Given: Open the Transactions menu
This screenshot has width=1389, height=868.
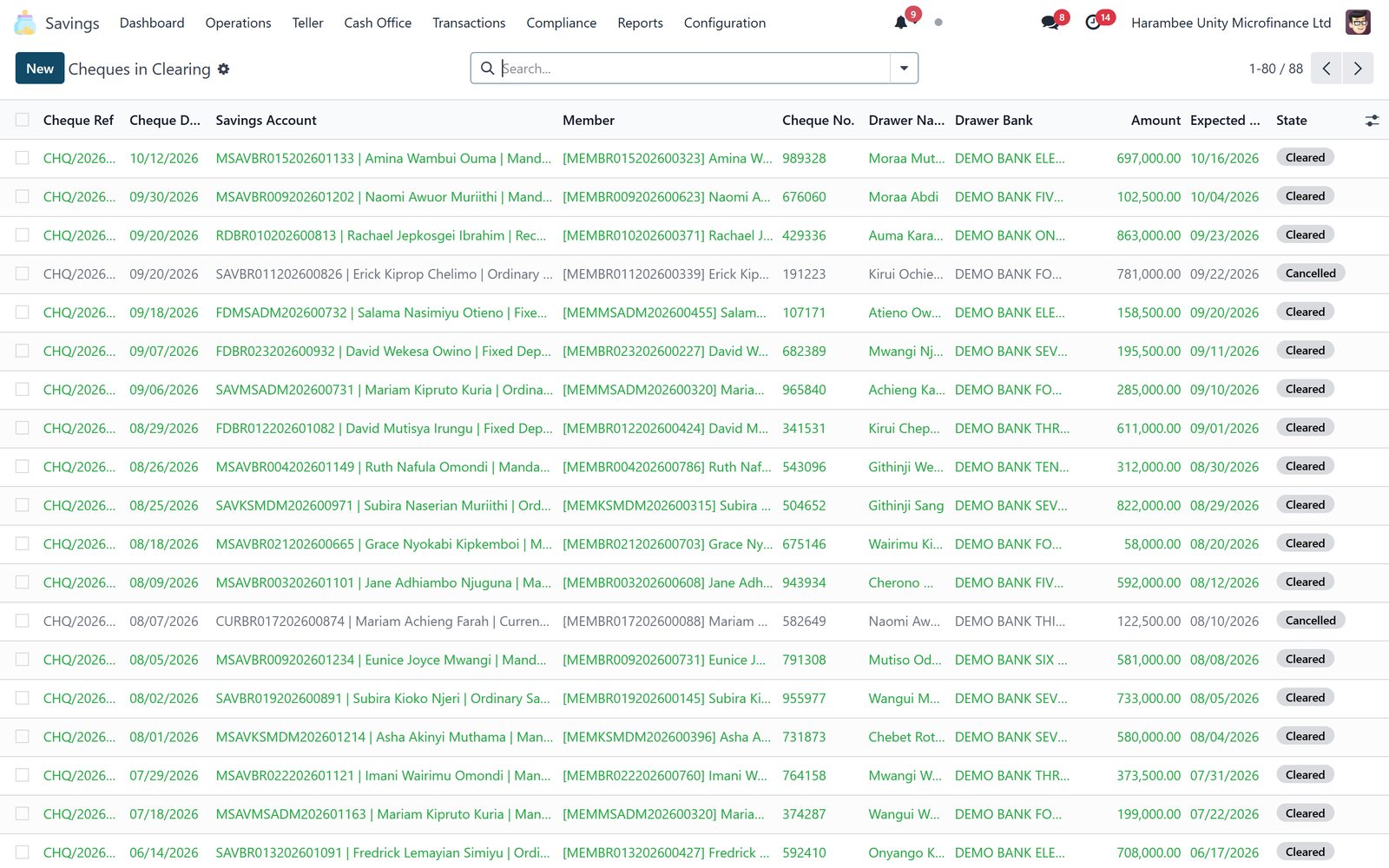Looking at the screenshot, I should (469, 23).
